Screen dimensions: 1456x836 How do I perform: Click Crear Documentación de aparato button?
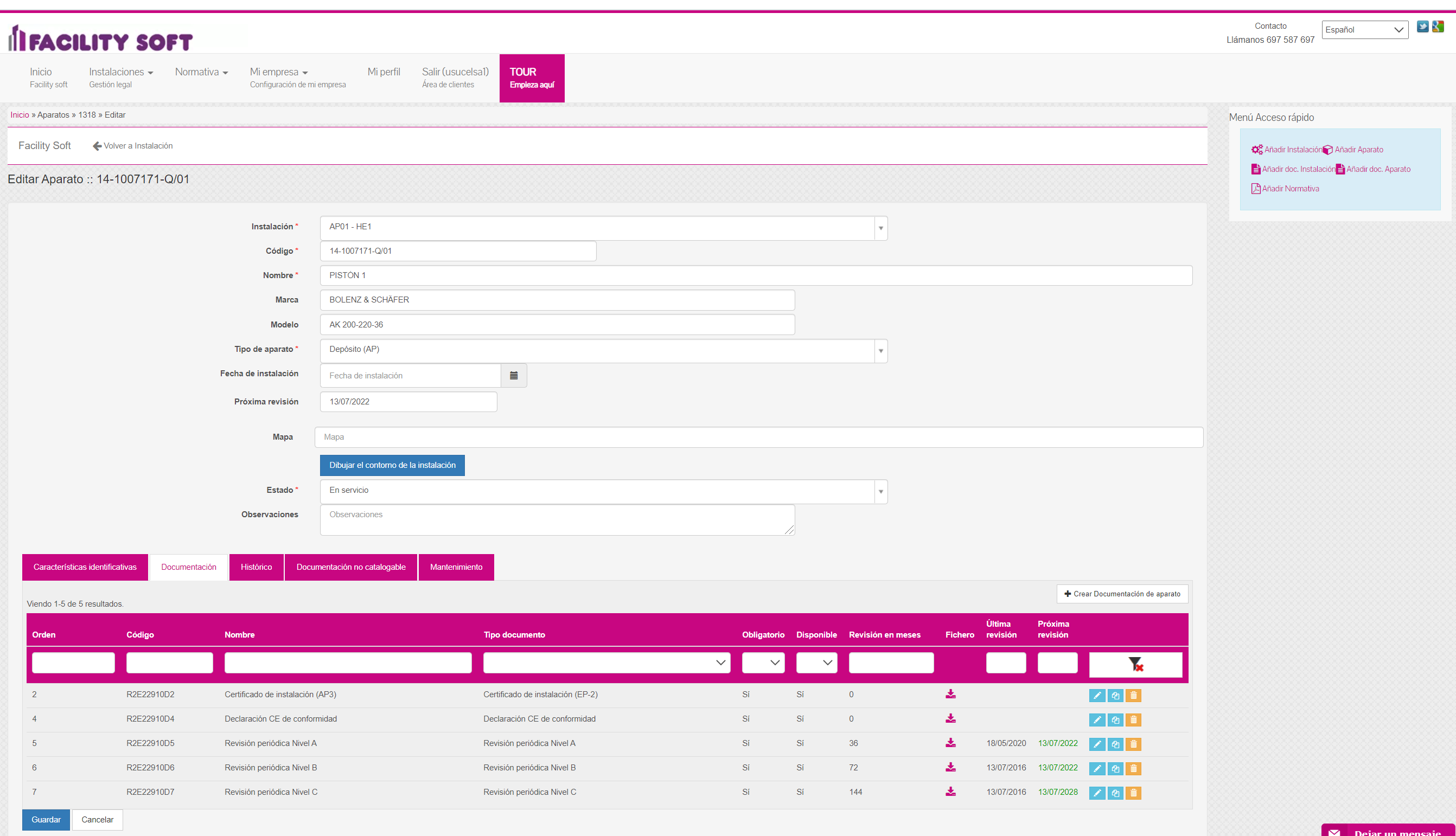pyautogui.click(x=1122, y=594)
